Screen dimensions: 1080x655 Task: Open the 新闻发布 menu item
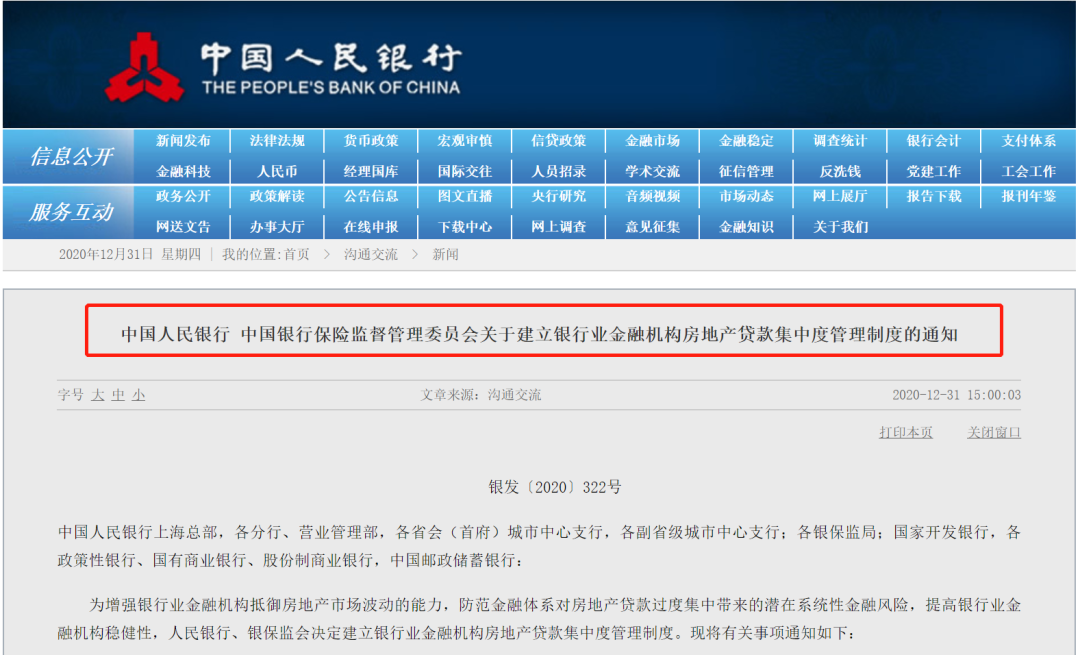tap(183, 141)
